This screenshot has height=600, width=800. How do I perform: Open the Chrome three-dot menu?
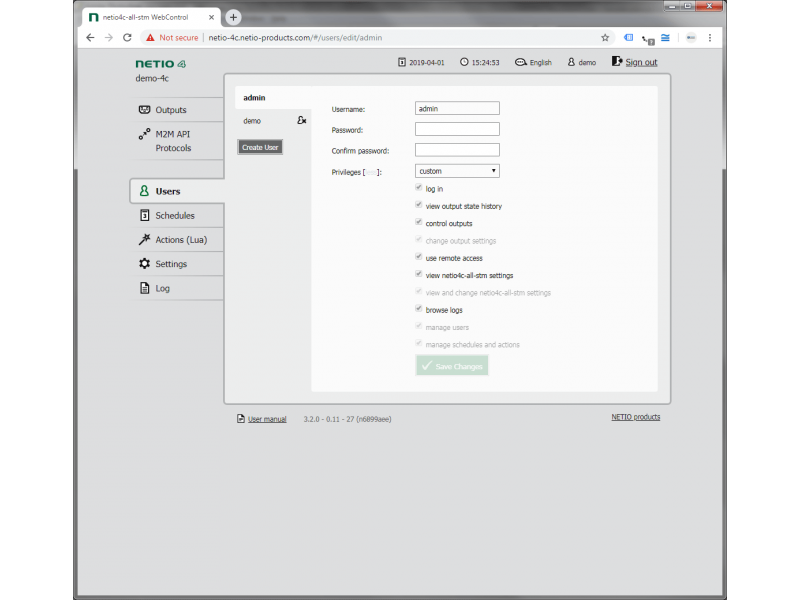710,38
